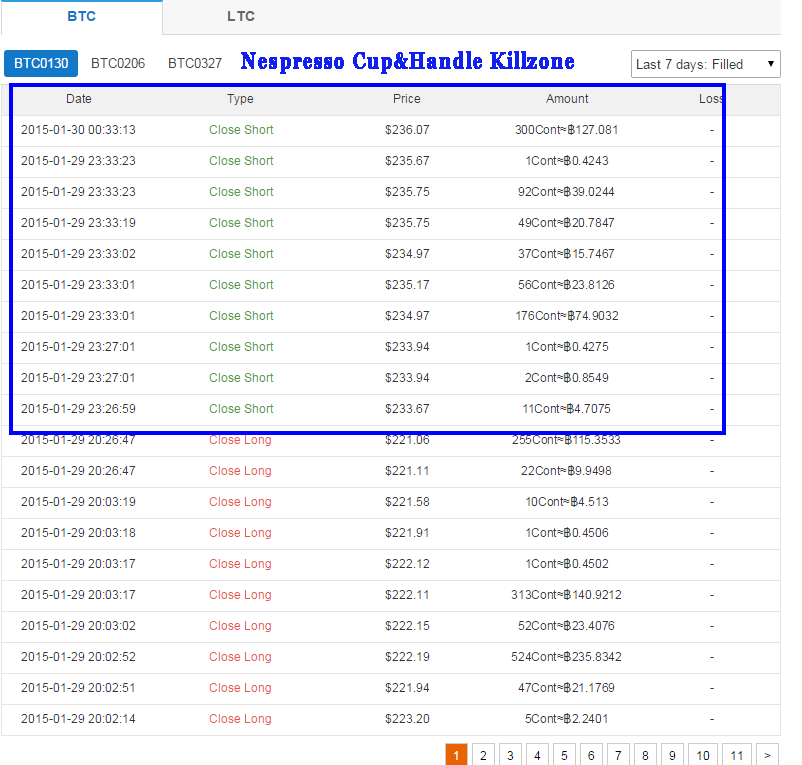Click the Price column header
This screenshot has height=765, width=802.
point(407,99)
